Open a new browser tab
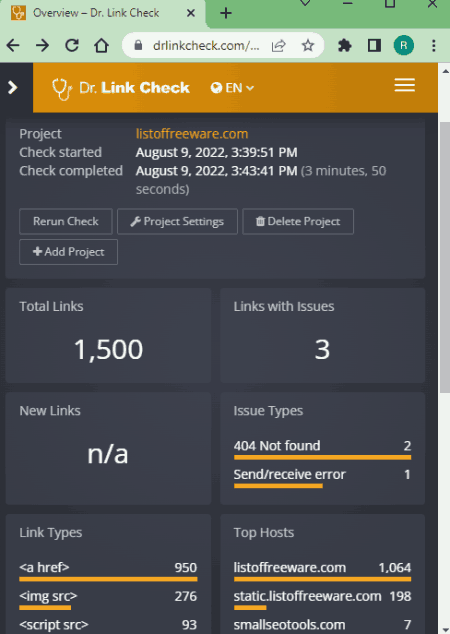 [x=226, y=13]
